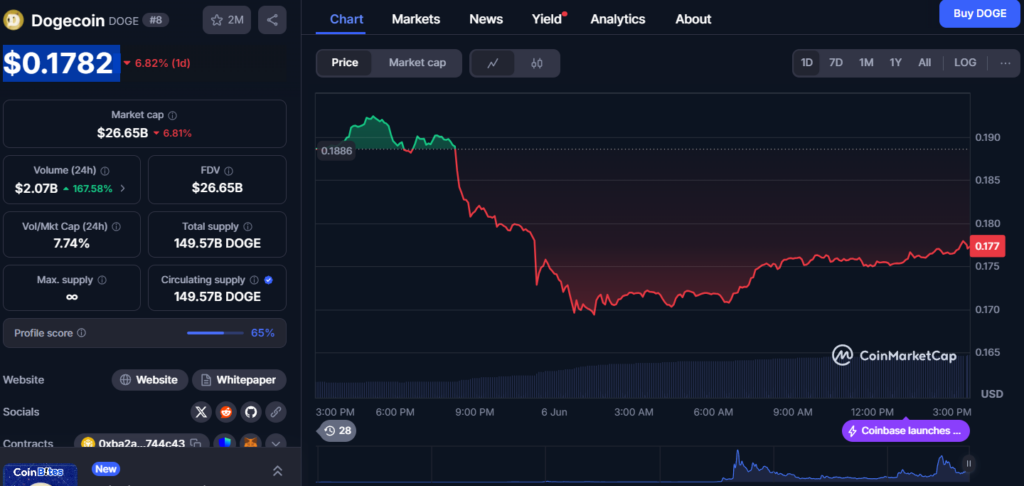Click the 65% profile score value

263,332
